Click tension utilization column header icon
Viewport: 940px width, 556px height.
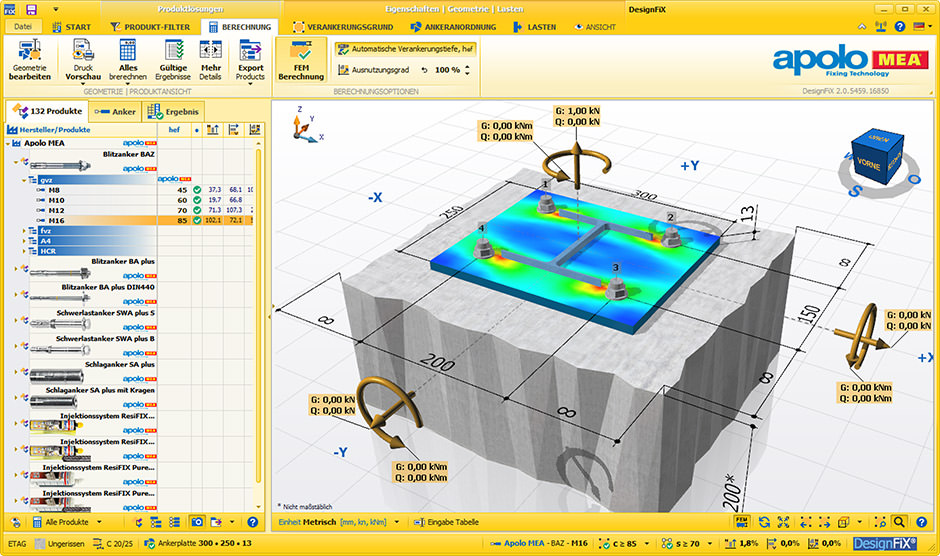(212, 130)
